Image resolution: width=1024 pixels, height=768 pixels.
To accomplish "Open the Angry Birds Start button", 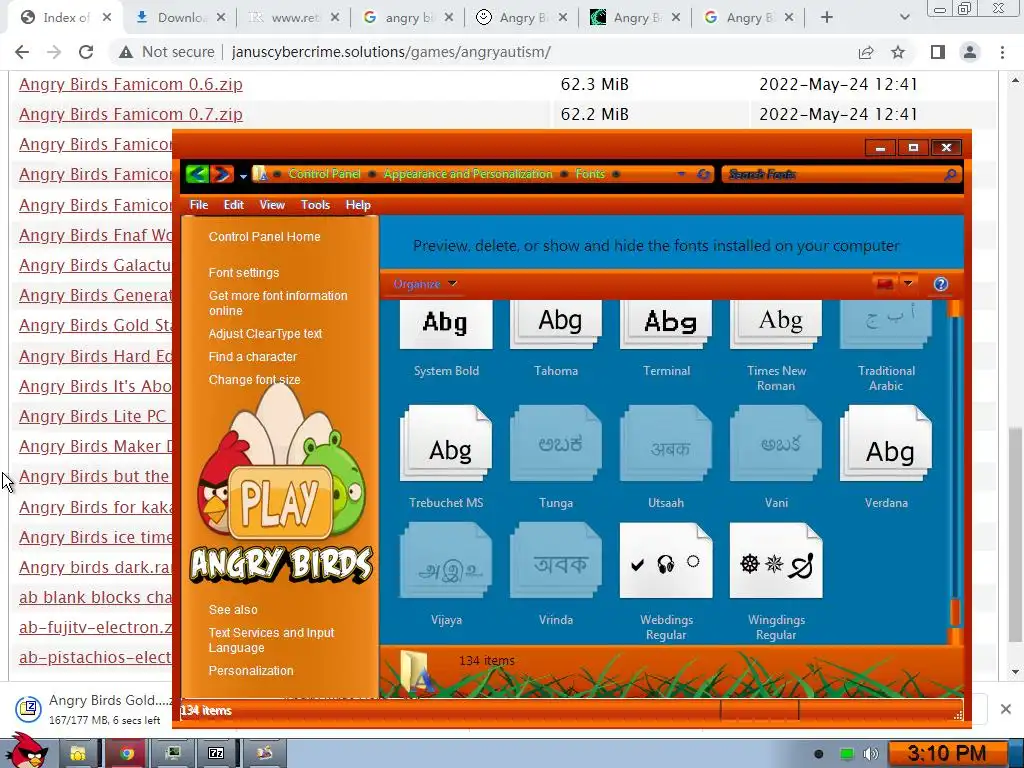I will click(x=26, y=751).
